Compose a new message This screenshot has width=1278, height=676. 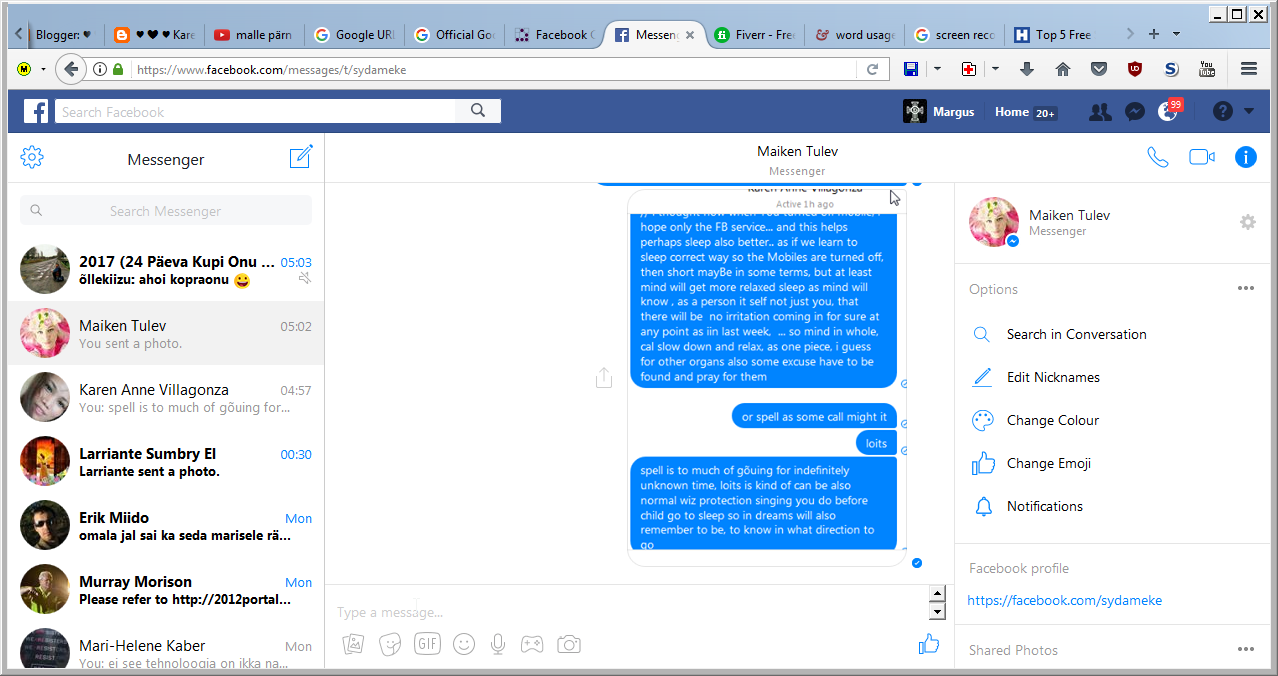(x=301, y=157)
